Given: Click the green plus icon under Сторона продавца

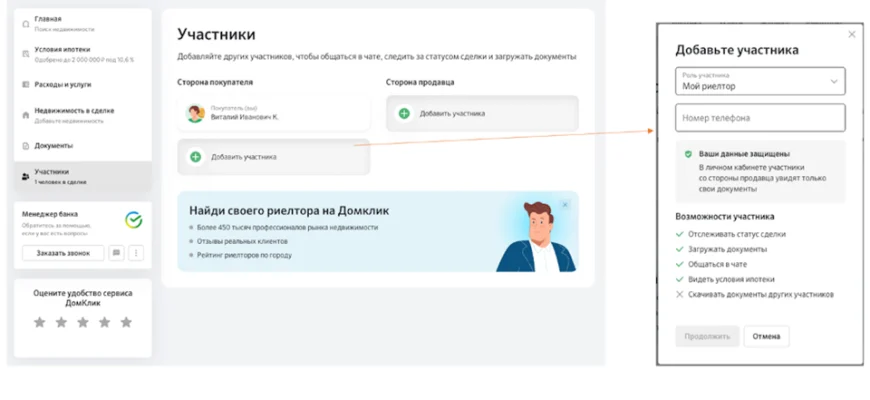Looking at the screenshot, I should pyautogui.click(x=404, y=114).
